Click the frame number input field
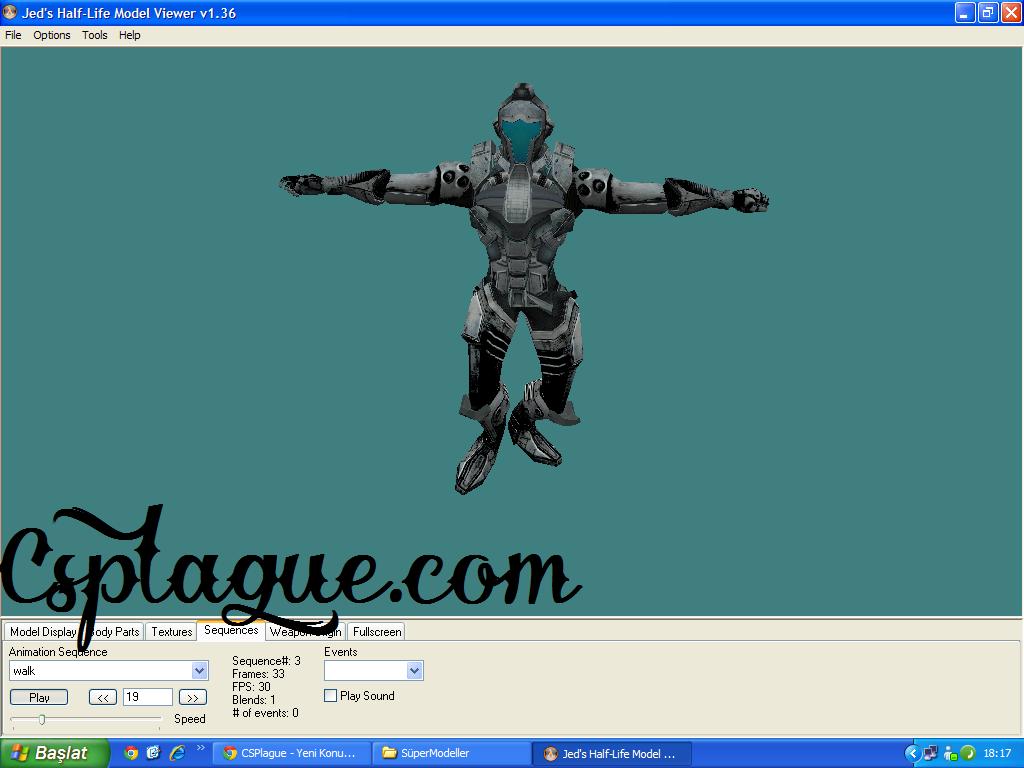Viewport: 1024px width, 768px height. click(x=147, y=698)
